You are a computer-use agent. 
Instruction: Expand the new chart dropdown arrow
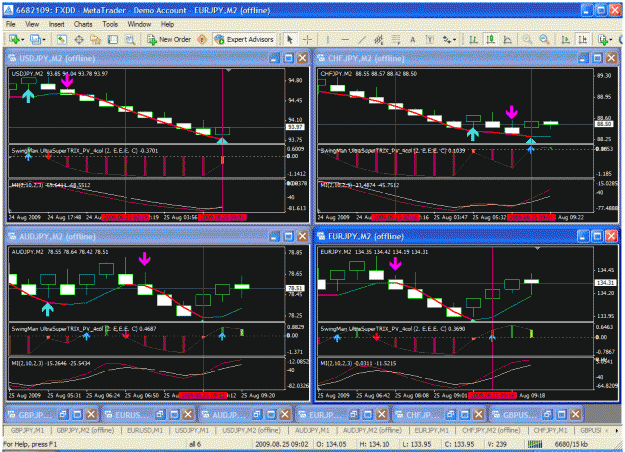click(x=22, y=39)
